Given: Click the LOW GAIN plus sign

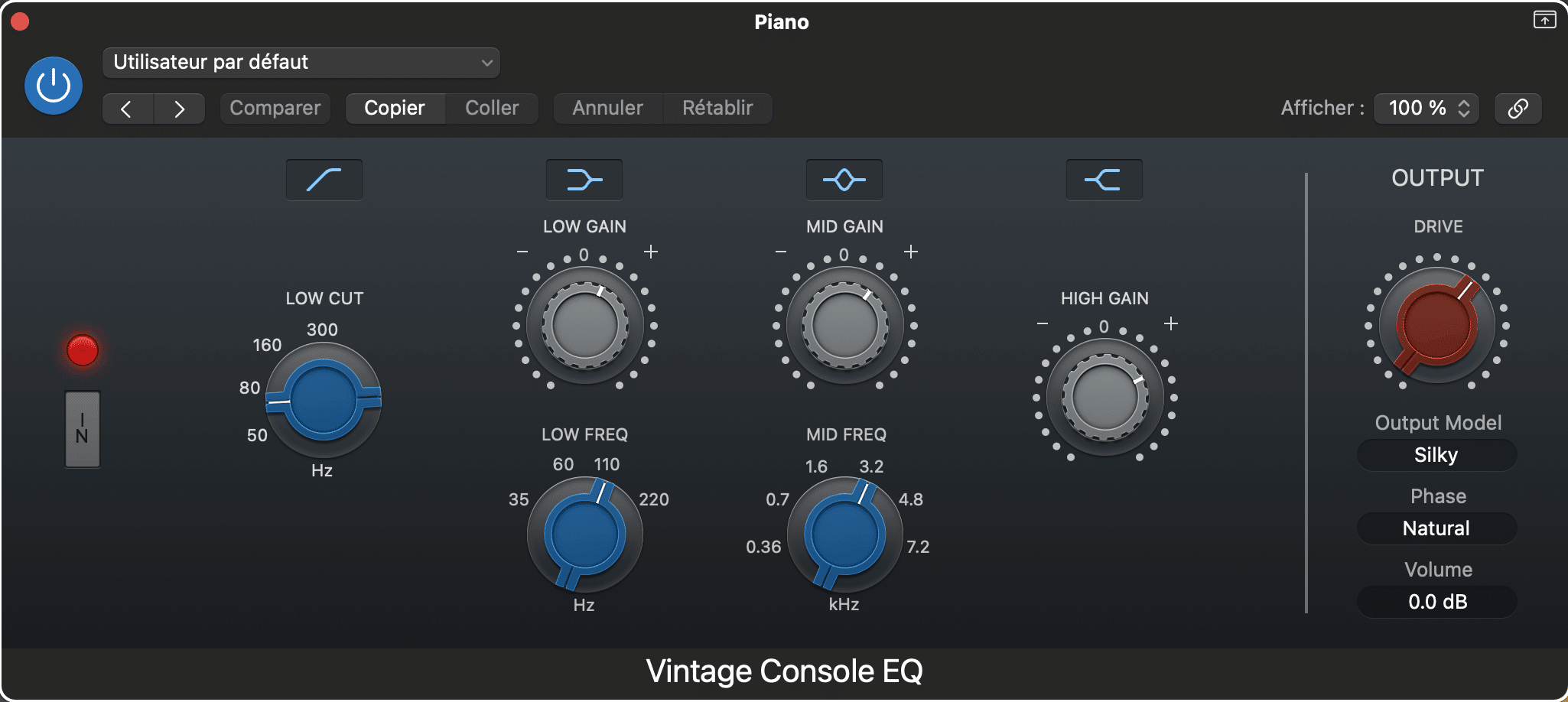Looking at the screenshot, I should point(651,252).
